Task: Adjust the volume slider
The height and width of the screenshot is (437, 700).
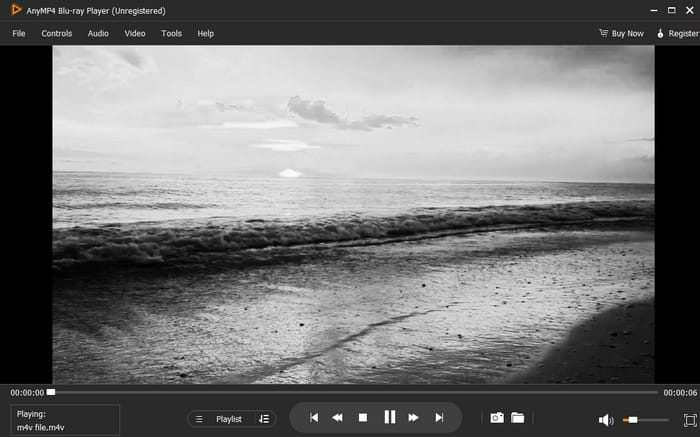Action: tap(646, 420)
